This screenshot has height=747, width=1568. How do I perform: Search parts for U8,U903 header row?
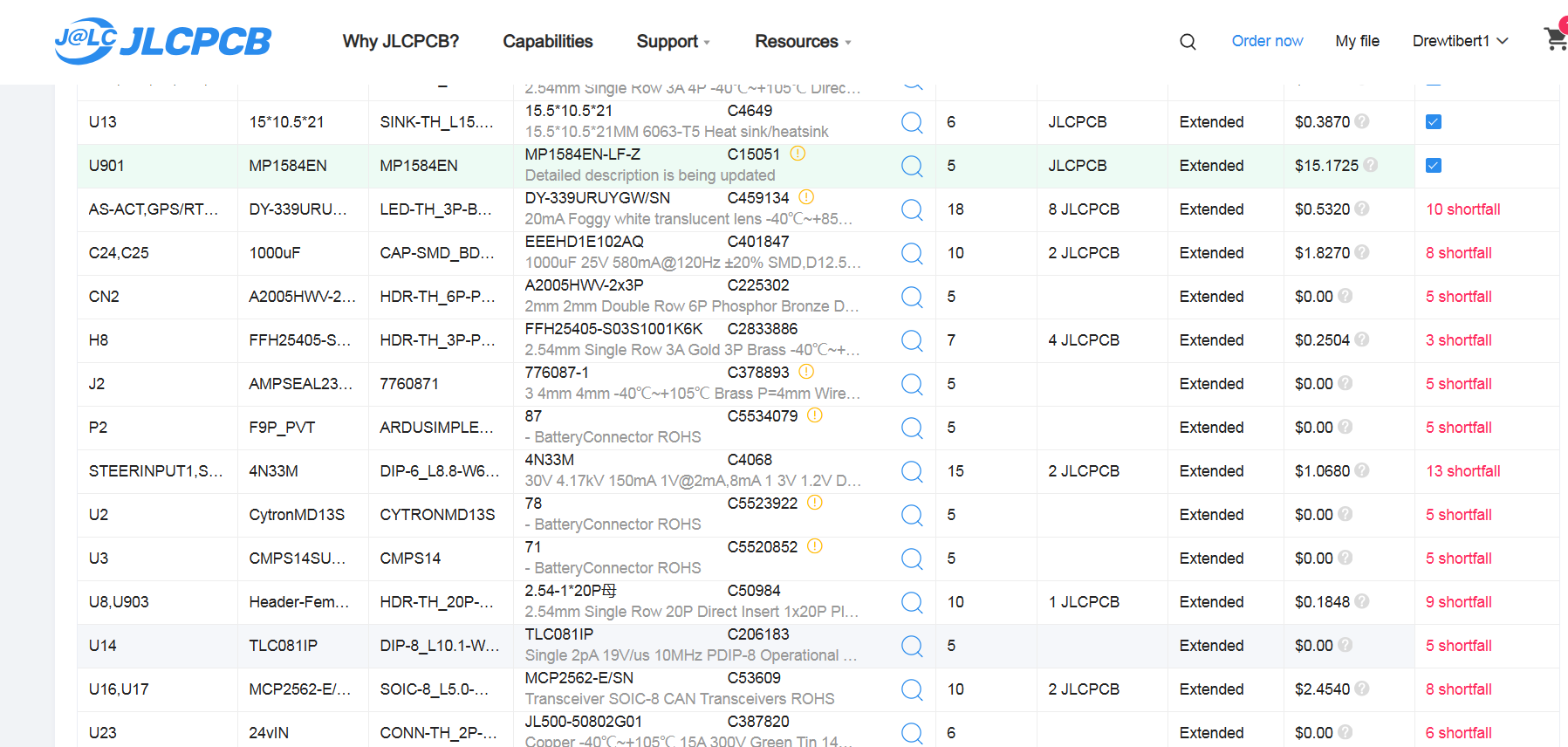tap(912, 602)
